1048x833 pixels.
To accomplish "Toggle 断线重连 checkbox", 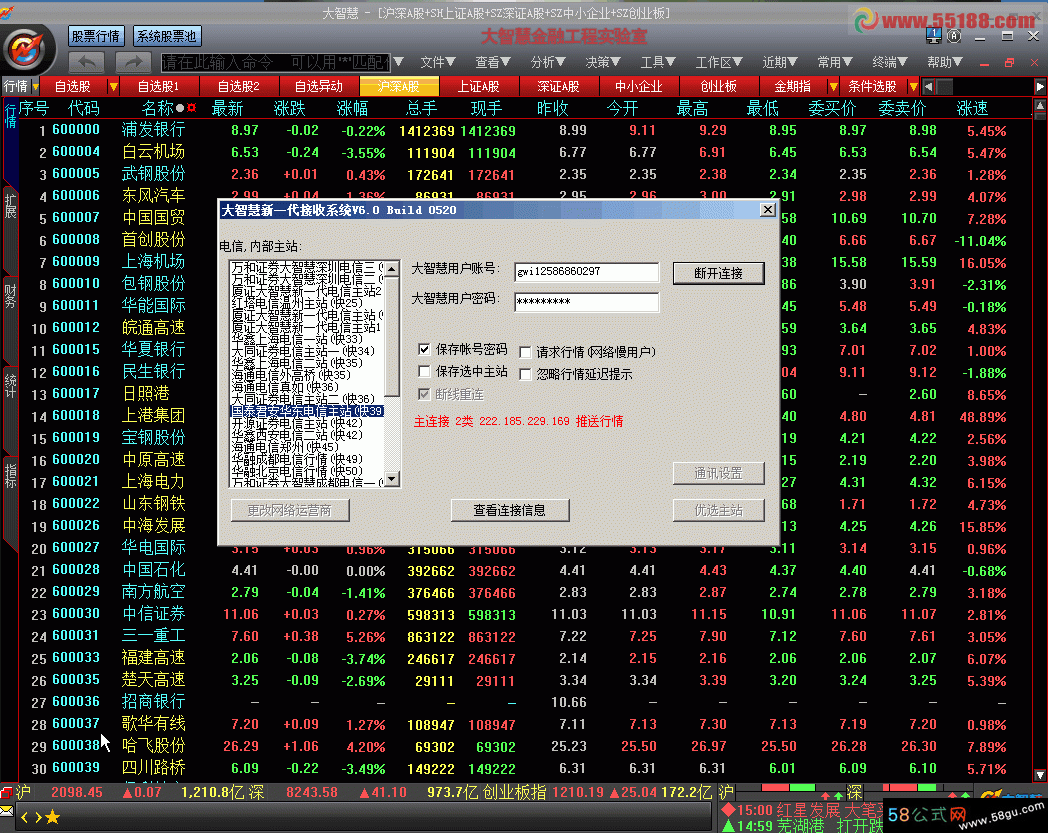I will coord(424,394).
